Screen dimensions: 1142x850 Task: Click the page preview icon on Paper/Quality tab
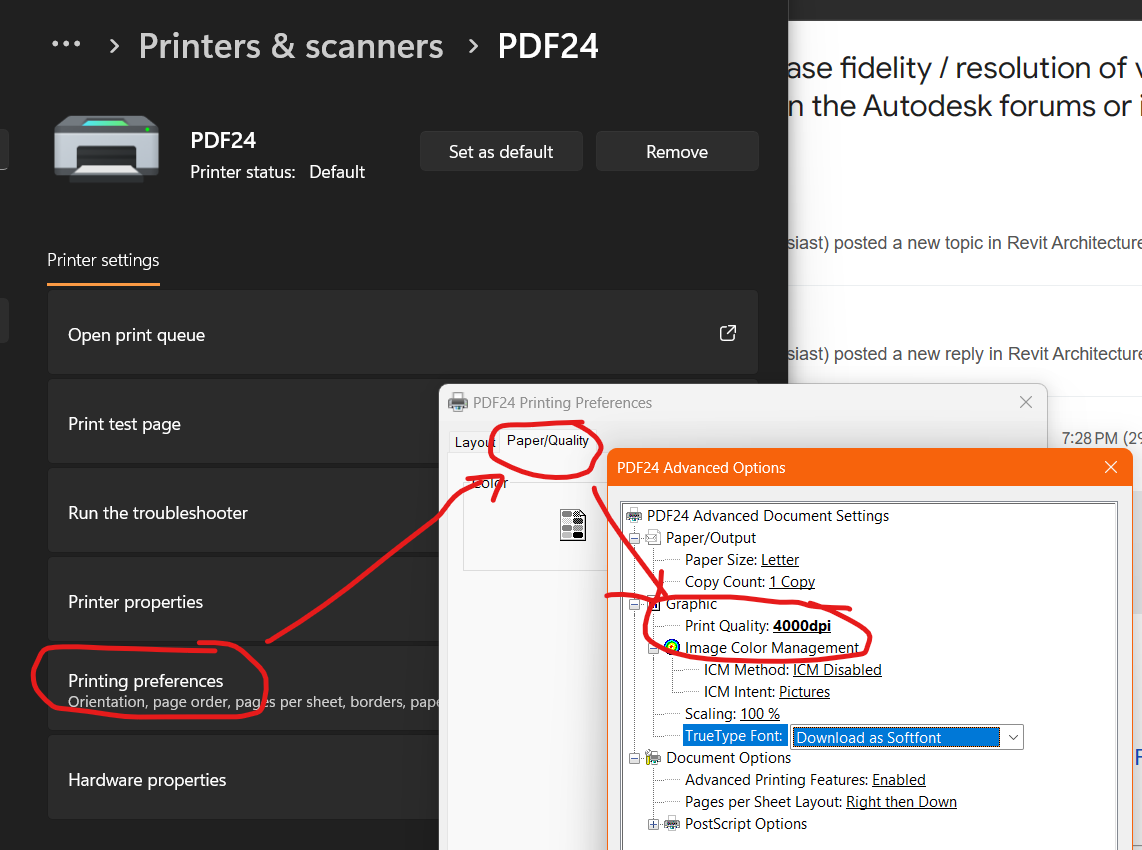(x=573, y=524)
